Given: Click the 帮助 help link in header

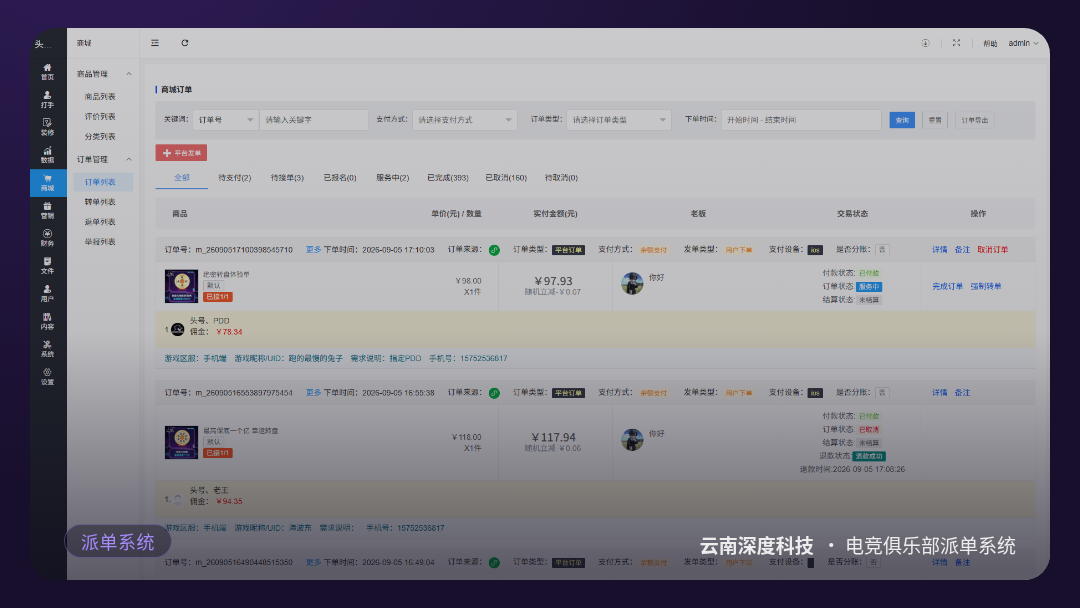Looking at the screenshot, I should point(990,43).
